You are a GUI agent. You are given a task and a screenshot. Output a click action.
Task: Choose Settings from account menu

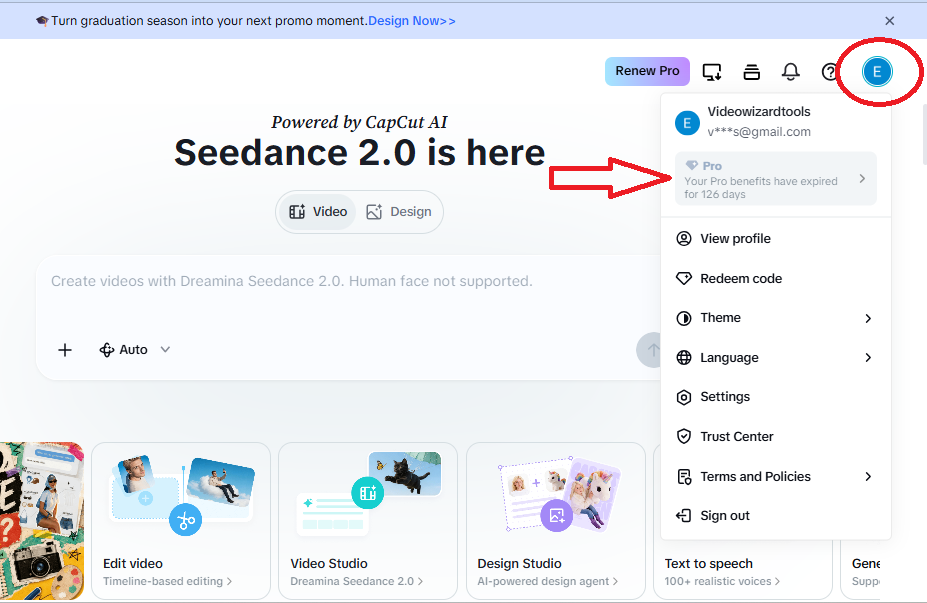coord(776,397)
